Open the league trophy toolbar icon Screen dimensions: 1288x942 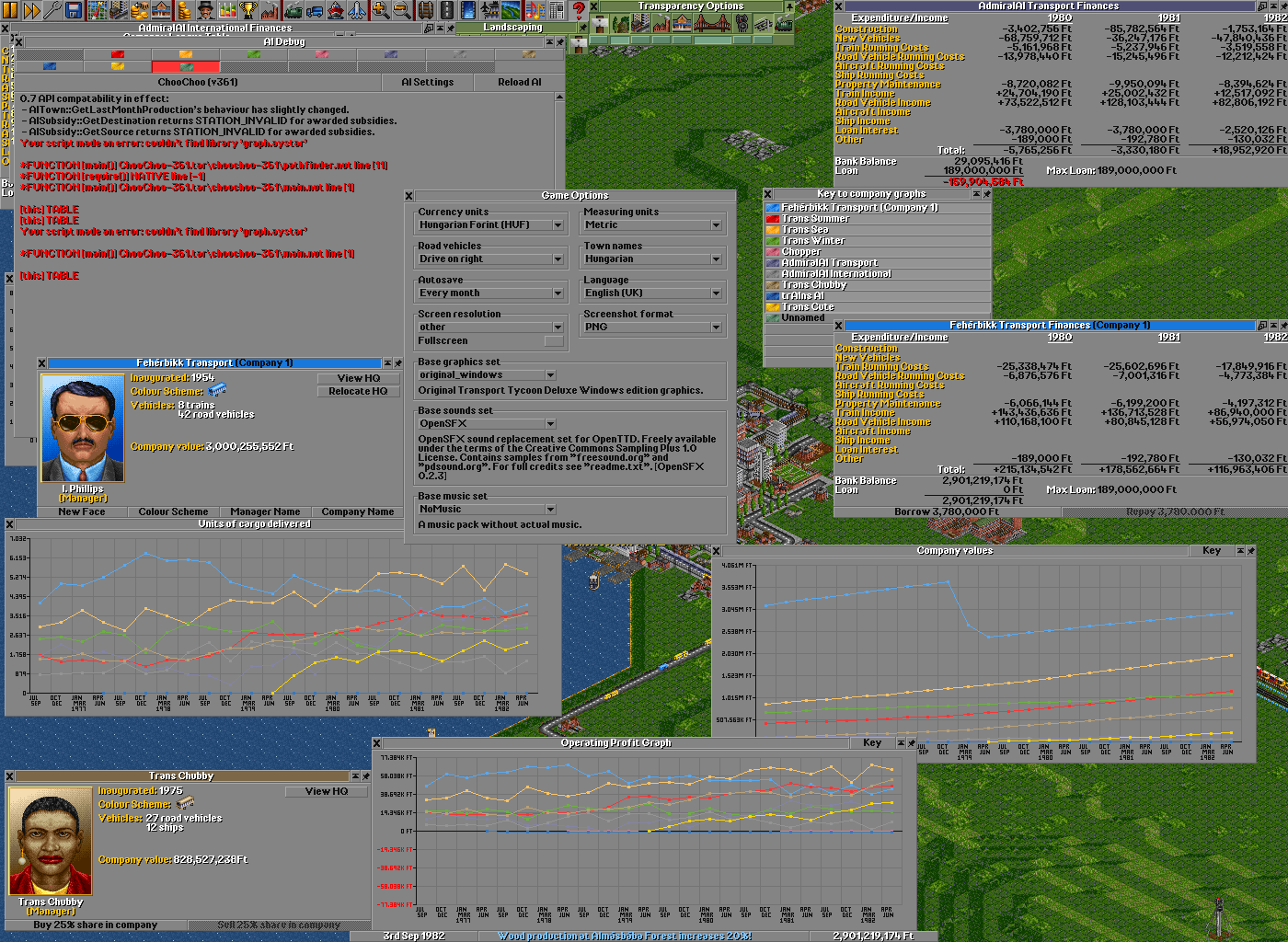coord(247,10)
